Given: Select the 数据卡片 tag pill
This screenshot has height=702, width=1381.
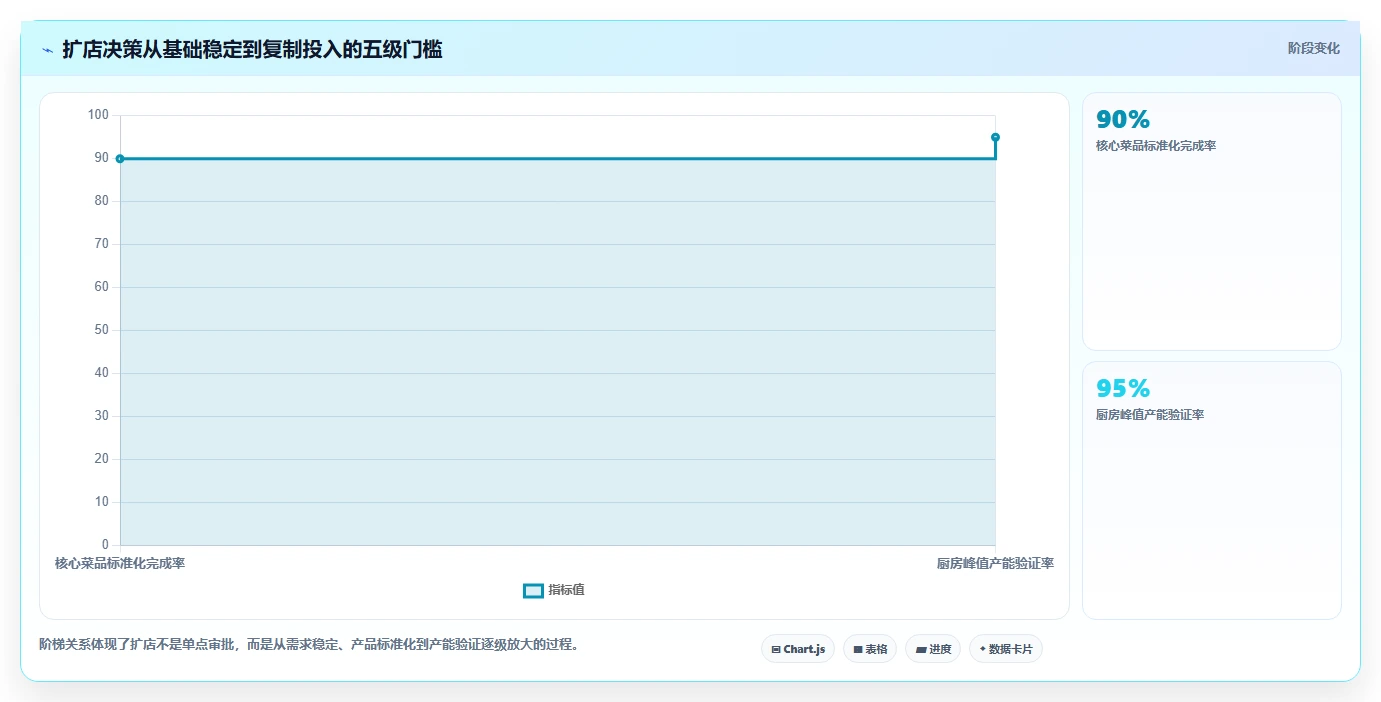Looking at the screenshot, I should 1005,649.
